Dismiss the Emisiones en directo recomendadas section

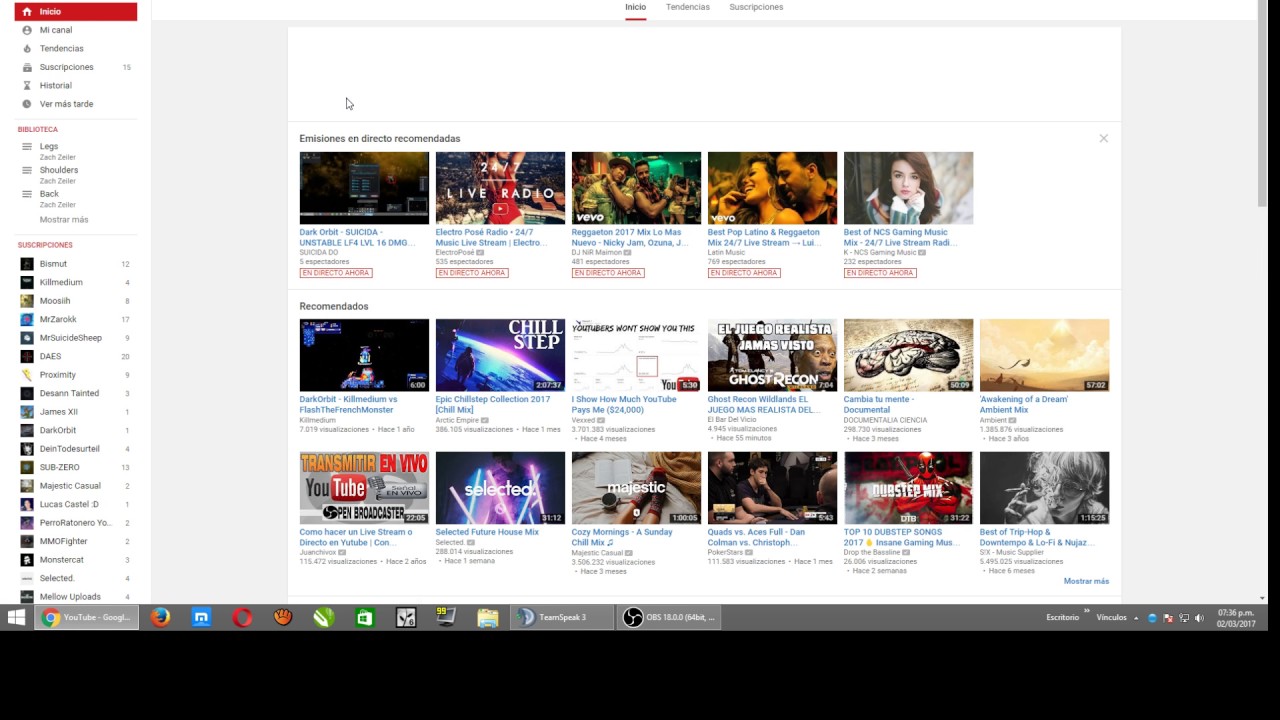point(1103,138)
